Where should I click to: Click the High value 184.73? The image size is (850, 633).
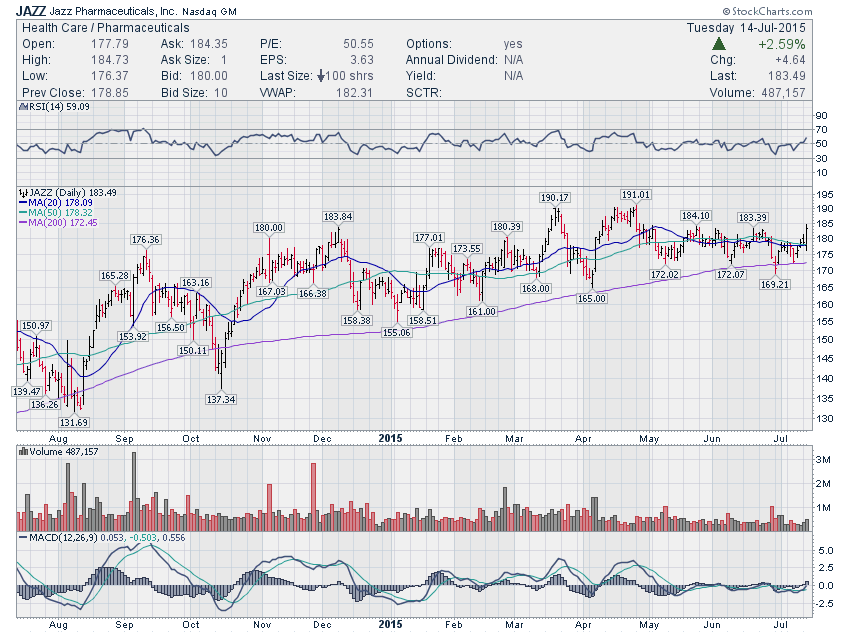click(110, 60)
